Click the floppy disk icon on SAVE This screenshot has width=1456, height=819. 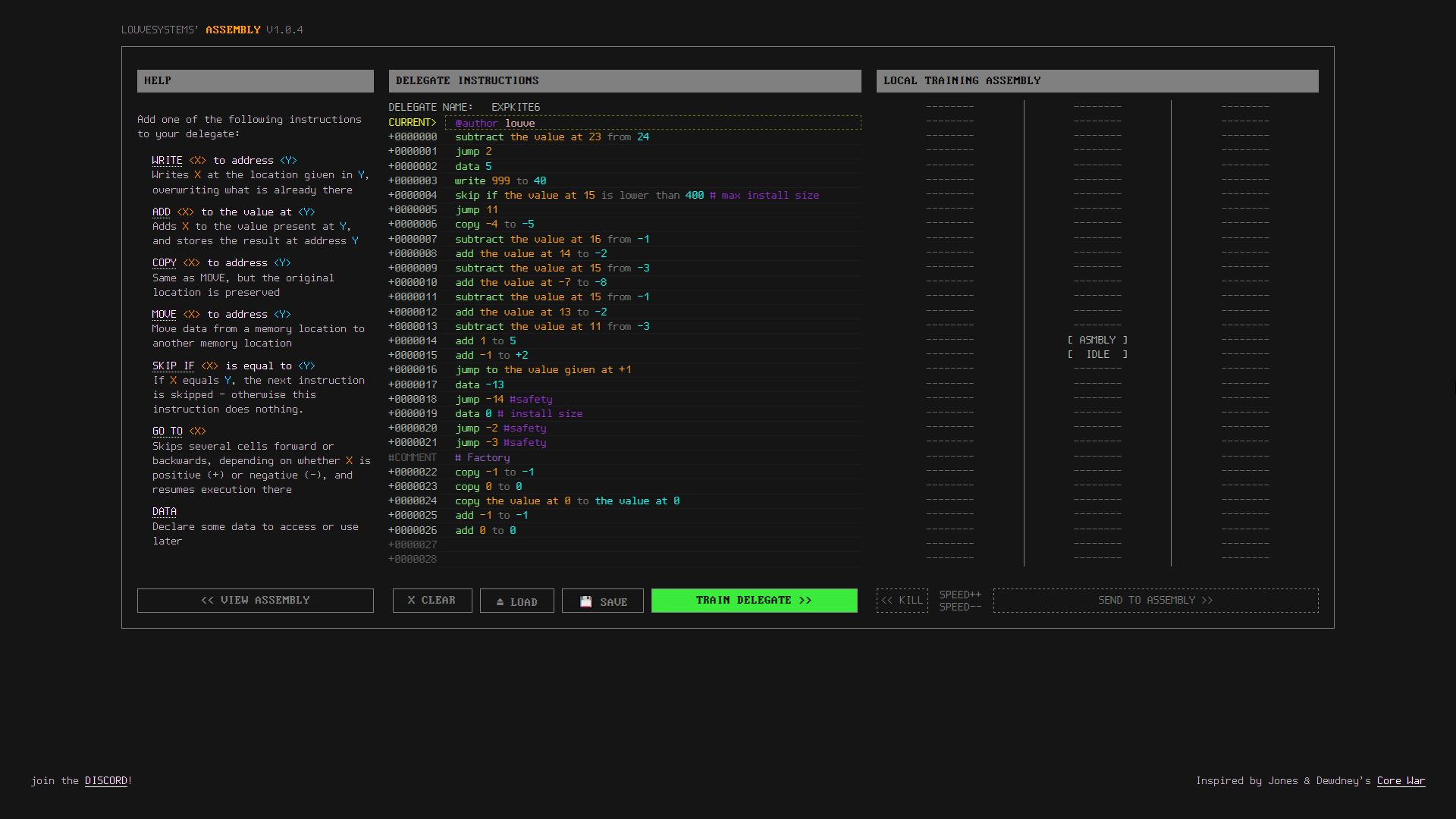tap(585, 601)
